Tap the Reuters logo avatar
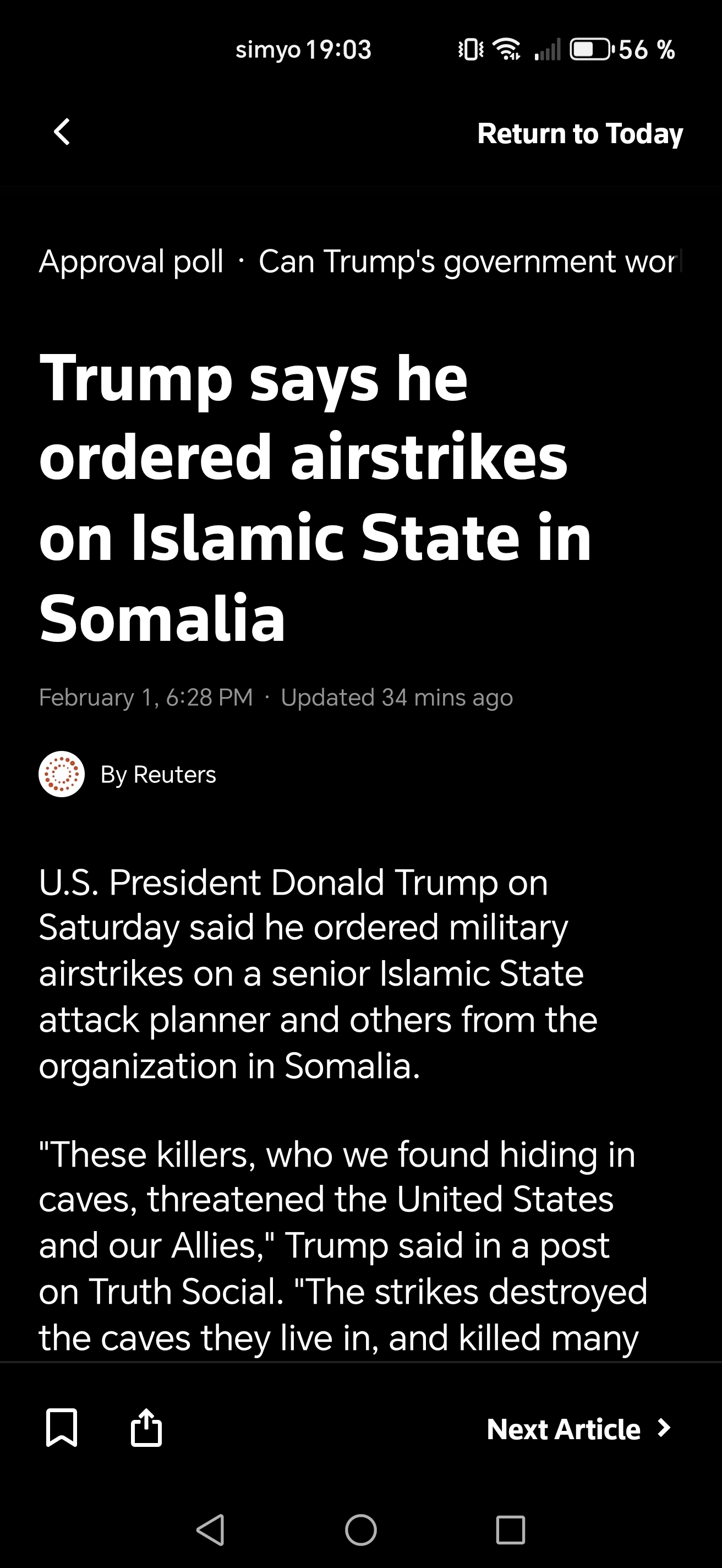The height and width of the screenshot is (1568, 722). (62, 774)
